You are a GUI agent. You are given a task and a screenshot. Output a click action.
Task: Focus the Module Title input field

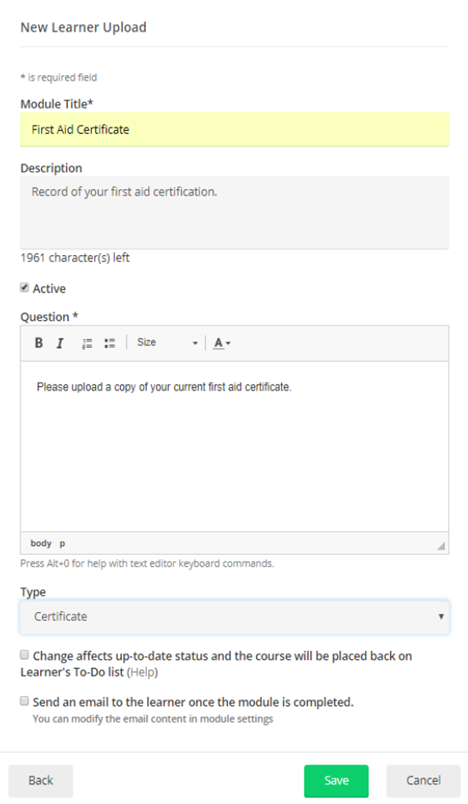234,130
